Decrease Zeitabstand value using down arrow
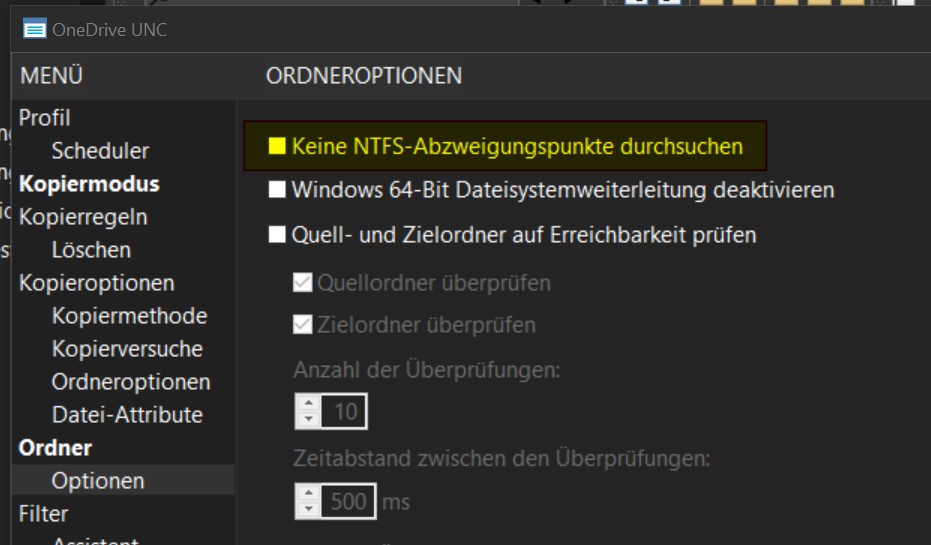Screen dimensions: 931x545 [x=310, y=508]
